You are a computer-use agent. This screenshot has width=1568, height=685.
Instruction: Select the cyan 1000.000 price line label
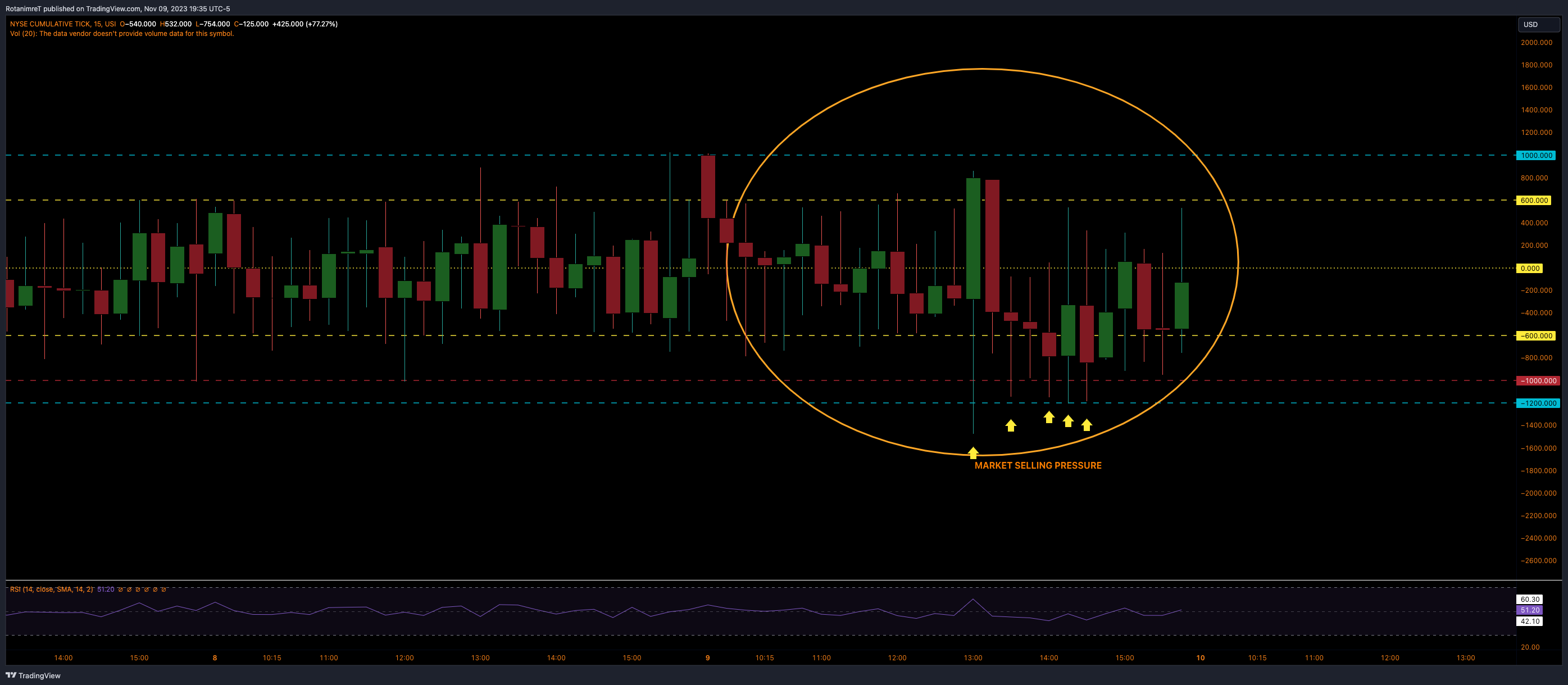point(1536,155)
